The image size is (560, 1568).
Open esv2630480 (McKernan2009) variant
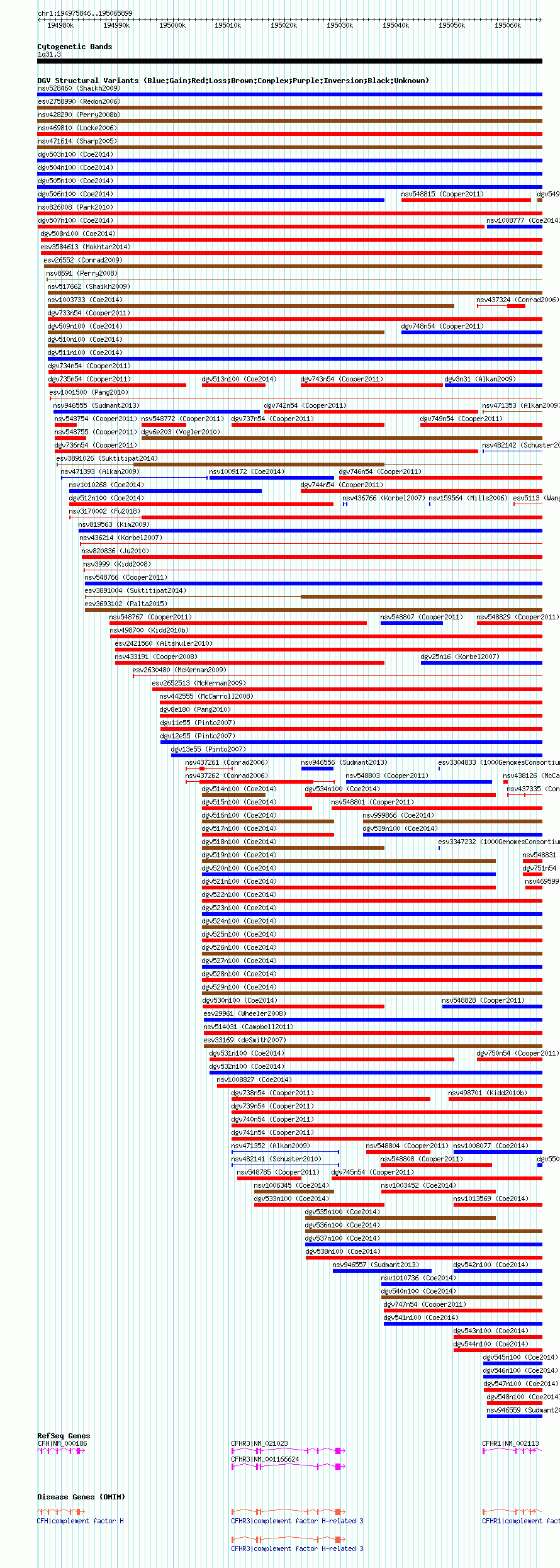point(179,670)
